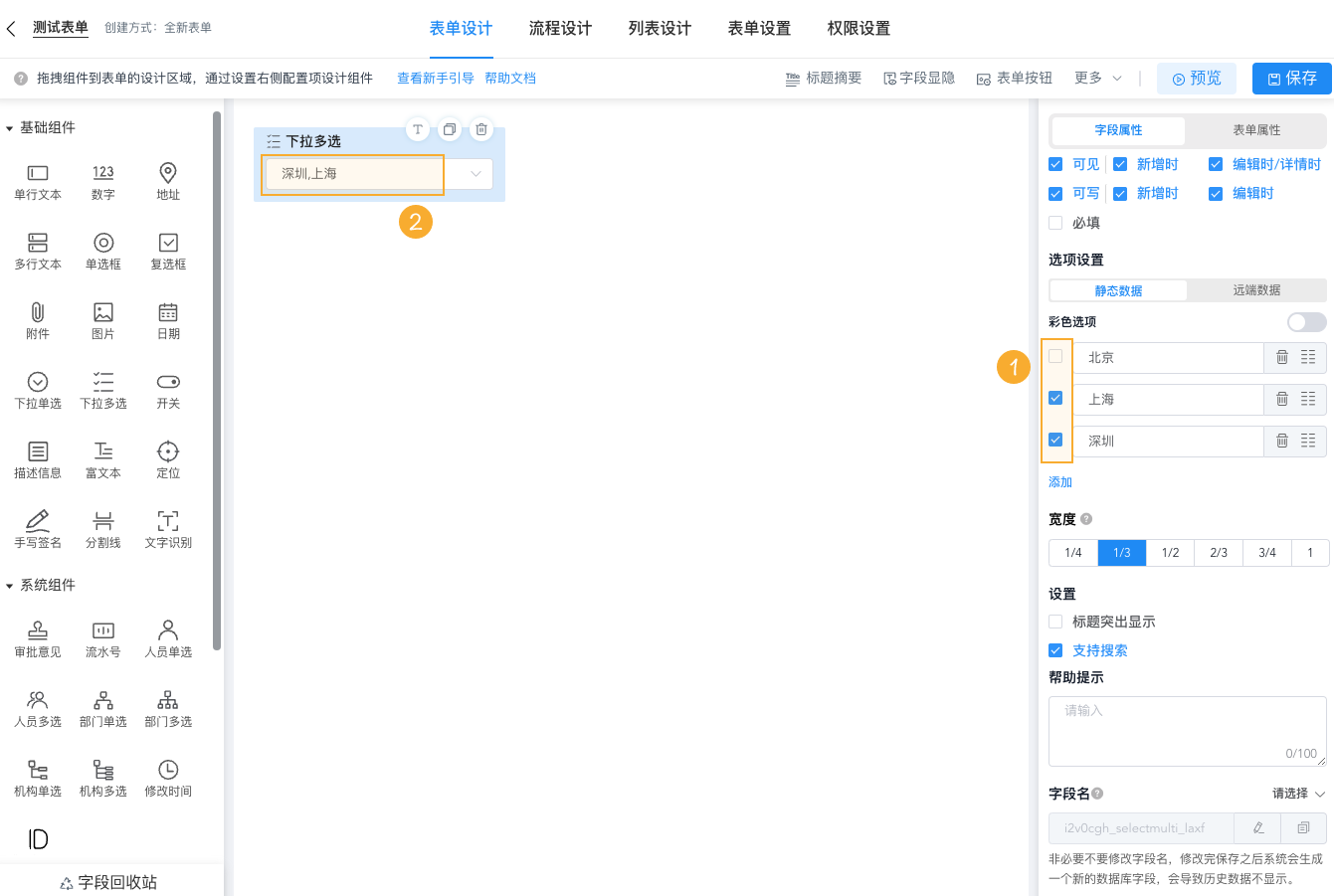Duplicate the 下拉多选 field via copy icon
The image size is (1334, 896).
pyautogui.click(x=449, y=128)
